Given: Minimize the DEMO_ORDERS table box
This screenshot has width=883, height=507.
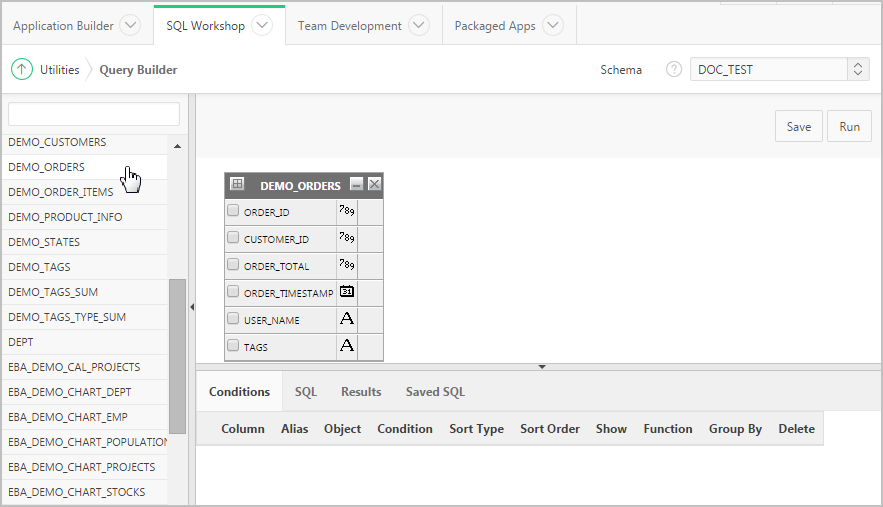Looking at the screenshot, I should [x=356, y=185].
